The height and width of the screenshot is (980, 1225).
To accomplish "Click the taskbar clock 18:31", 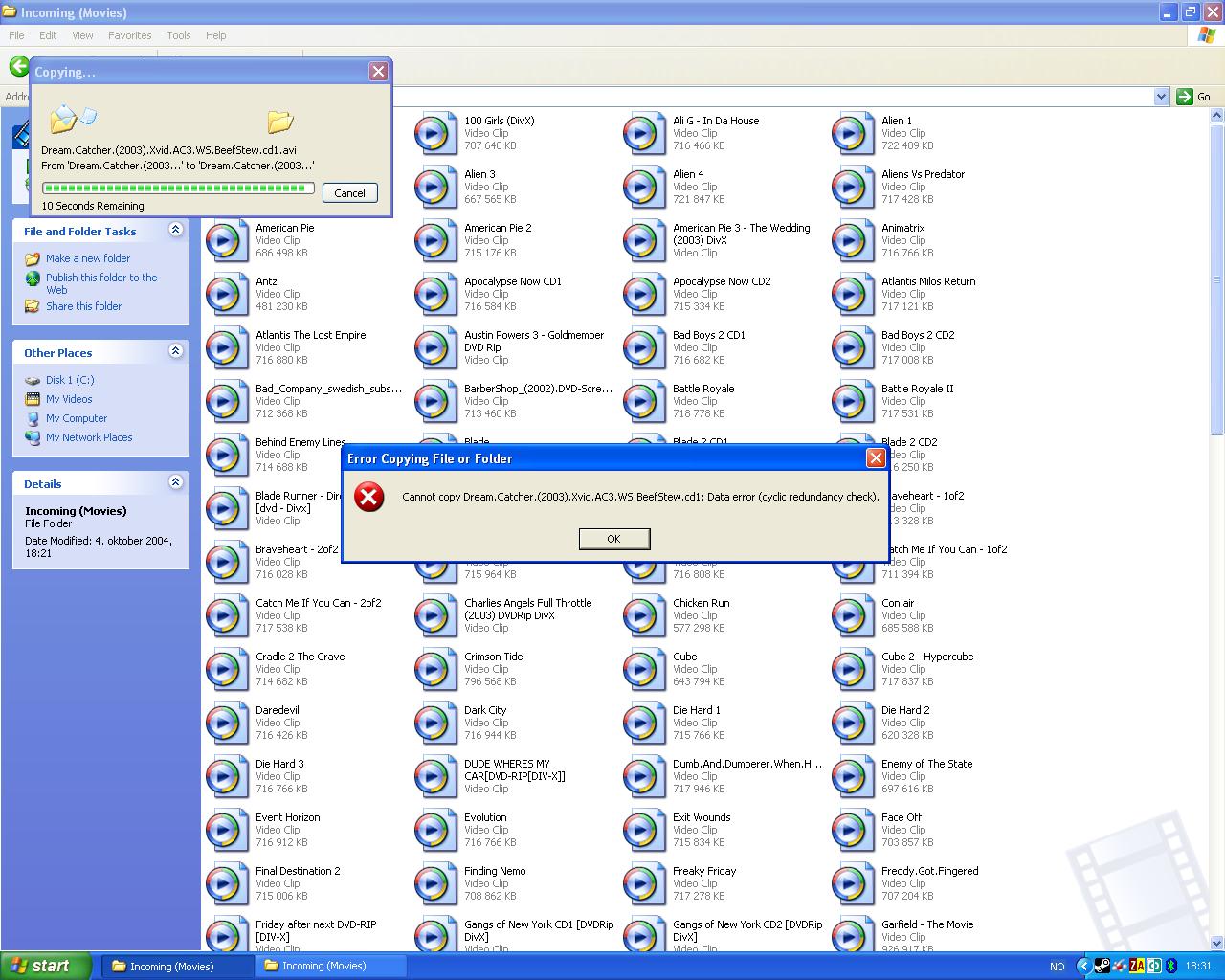I will pos(1198,967).
